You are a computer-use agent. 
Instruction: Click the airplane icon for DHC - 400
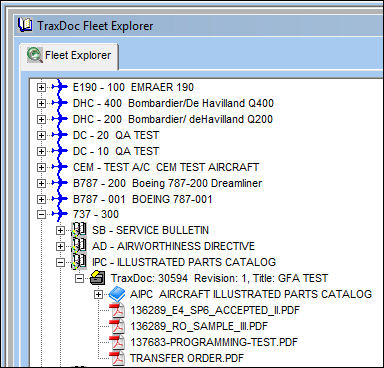tap(60, 103)
